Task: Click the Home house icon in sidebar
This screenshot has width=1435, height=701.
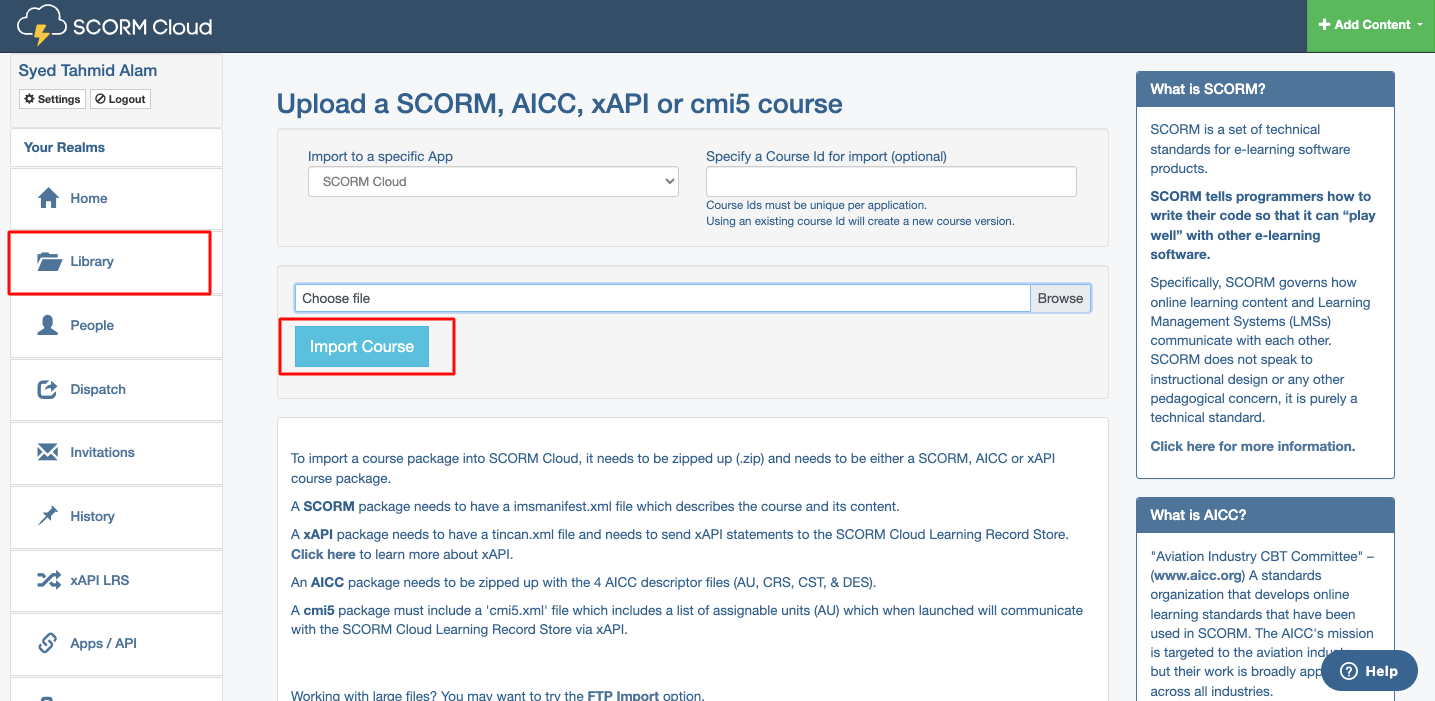Action: (48, 198)
